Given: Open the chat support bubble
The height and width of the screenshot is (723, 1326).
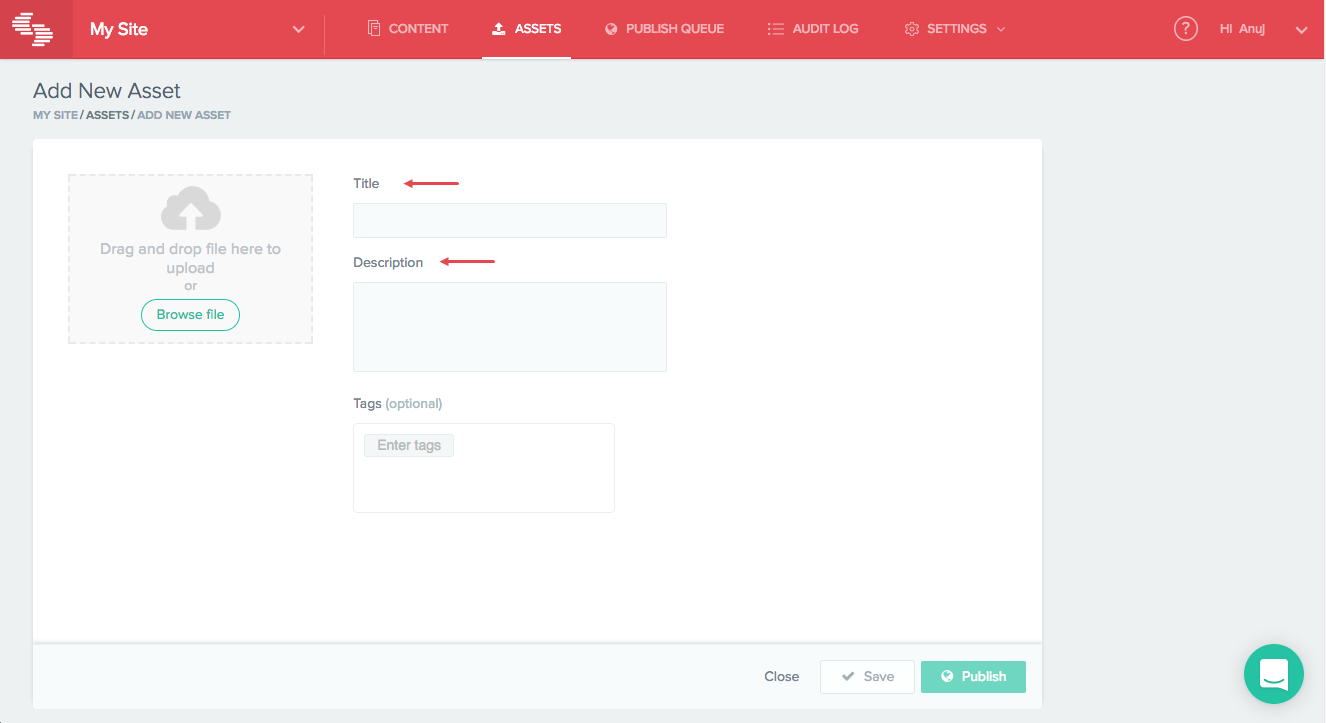Looking at the screenshot, I should pos(1273,673).
